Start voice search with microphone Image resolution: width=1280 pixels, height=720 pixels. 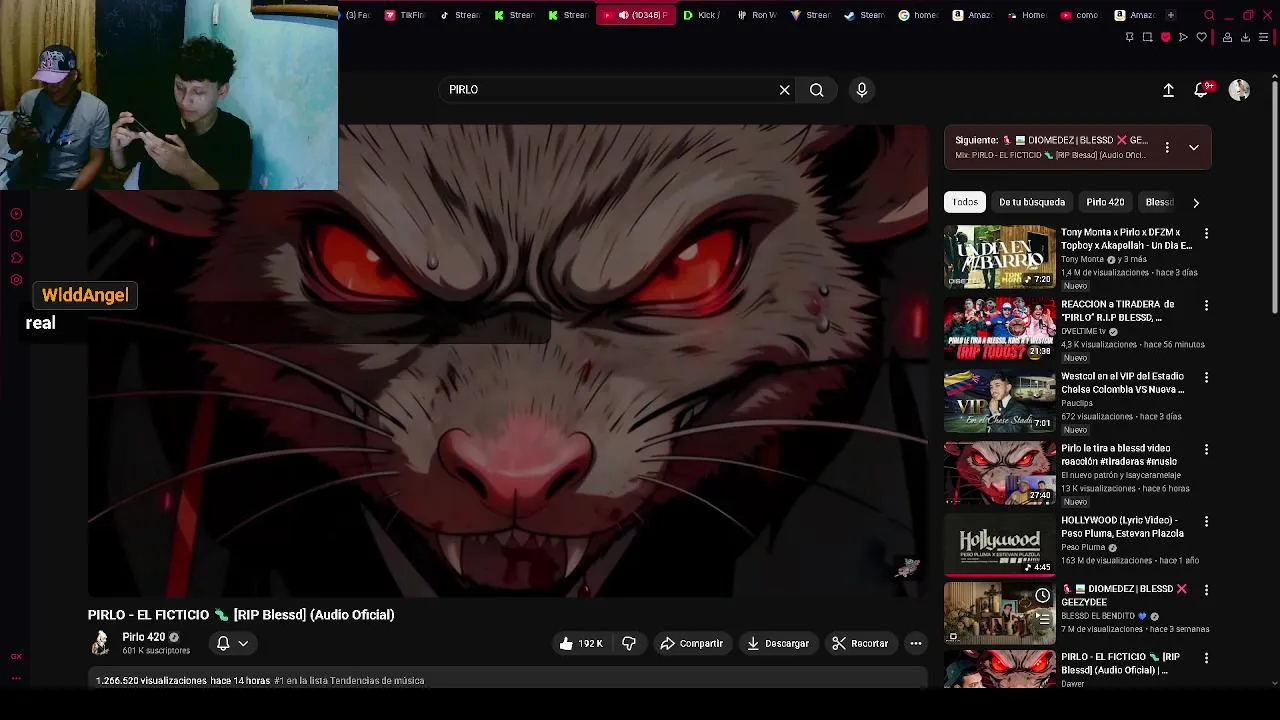click(x=862, y=90)
